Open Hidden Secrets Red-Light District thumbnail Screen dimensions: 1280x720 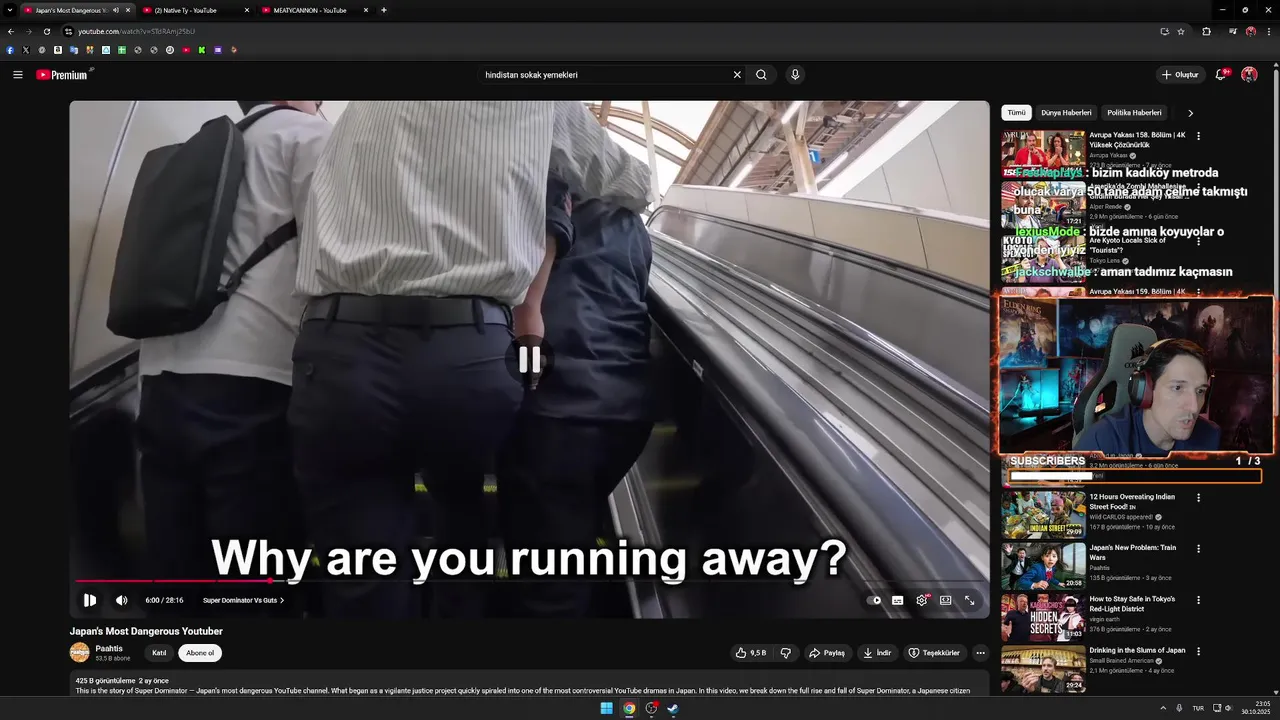(1043, 617)
